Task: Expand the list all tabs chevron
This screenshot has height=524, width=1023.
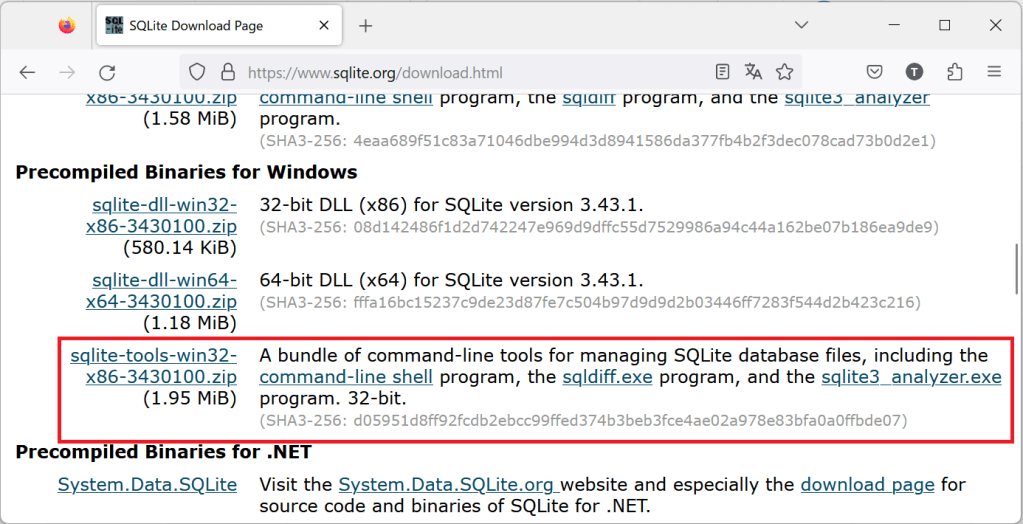Action: pos(801,25)
